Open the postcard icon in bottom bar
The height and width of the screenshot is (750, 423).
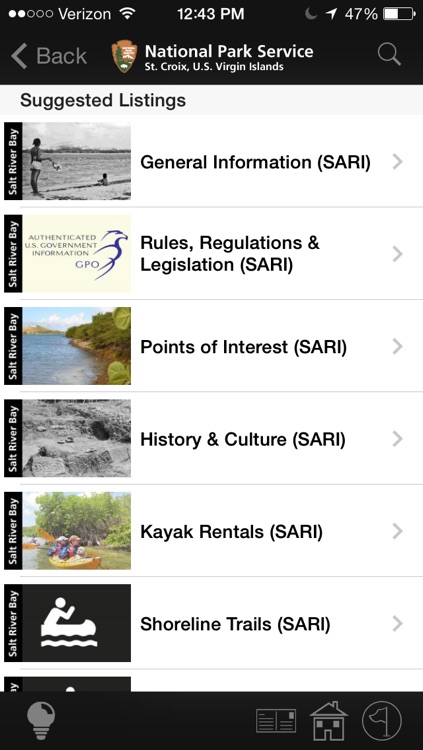pyautogui.click(x=276, y=721)
